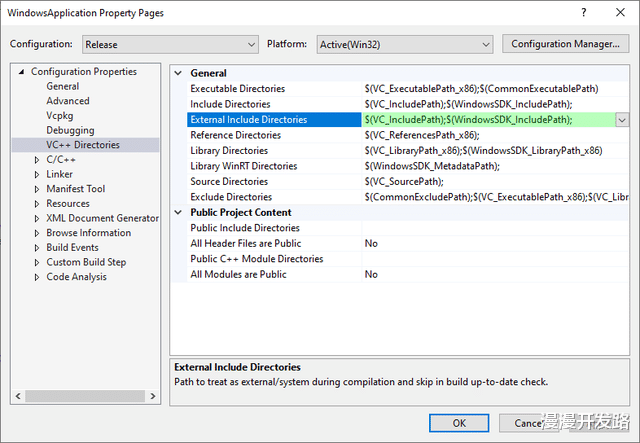
Task: Open the Platform dropdown showing Active(Win32)
Action: (404, 44)
